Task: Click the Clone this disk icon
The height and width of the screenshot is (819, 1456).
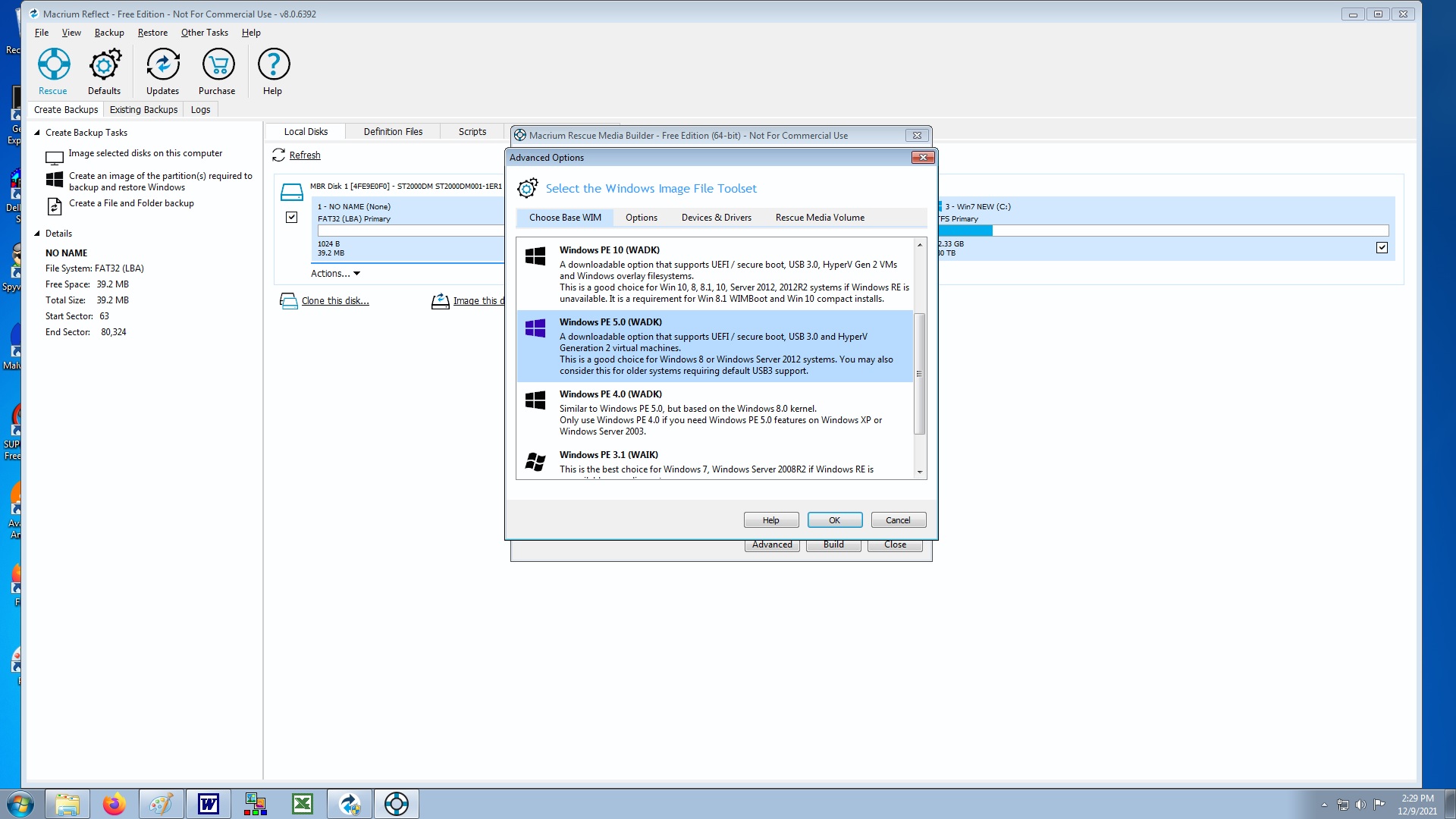Action: pyautogui.click(x=288, y=301)
